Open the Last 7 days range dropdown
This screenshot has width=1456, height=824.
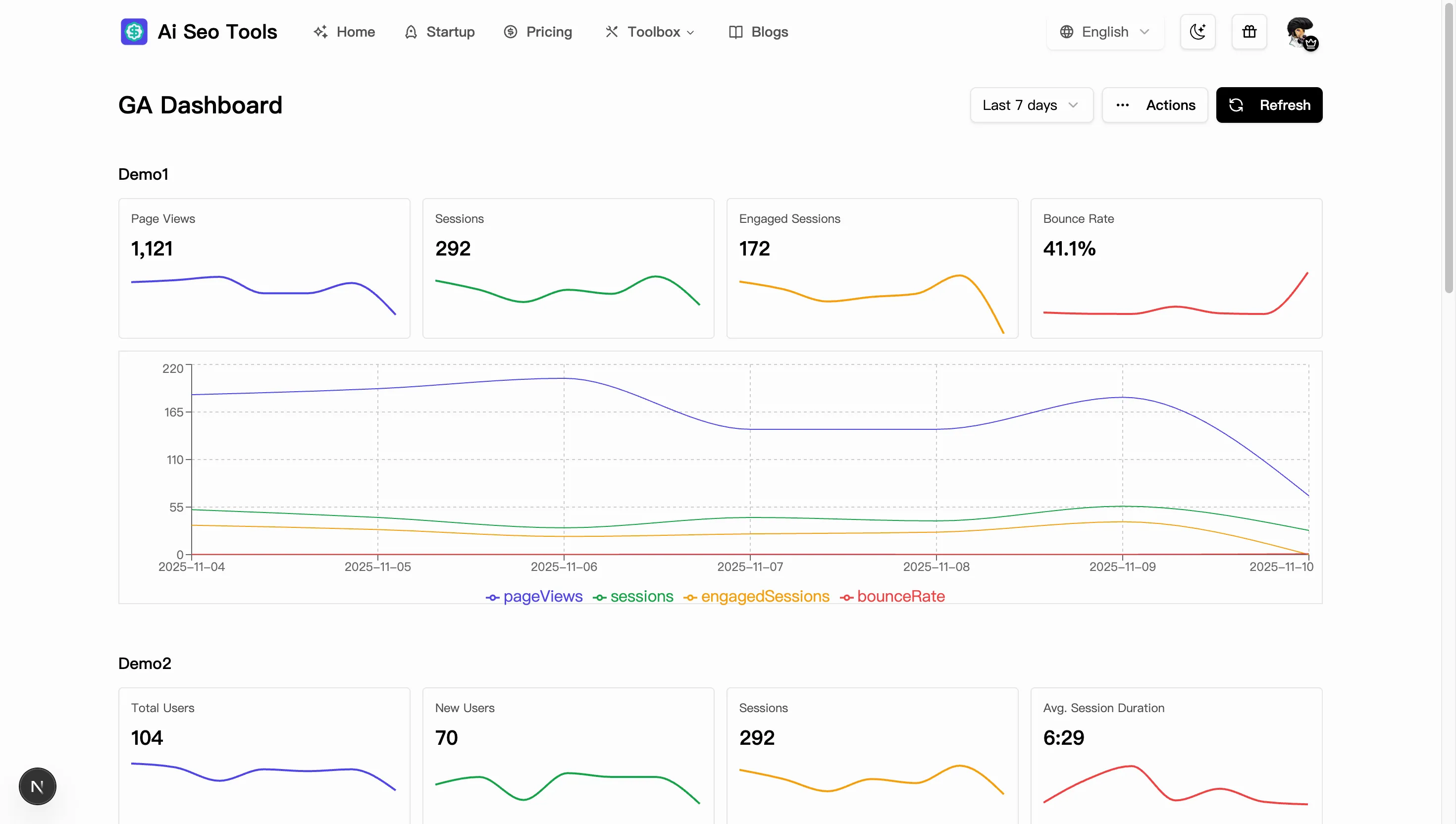tap(1031, 105)
